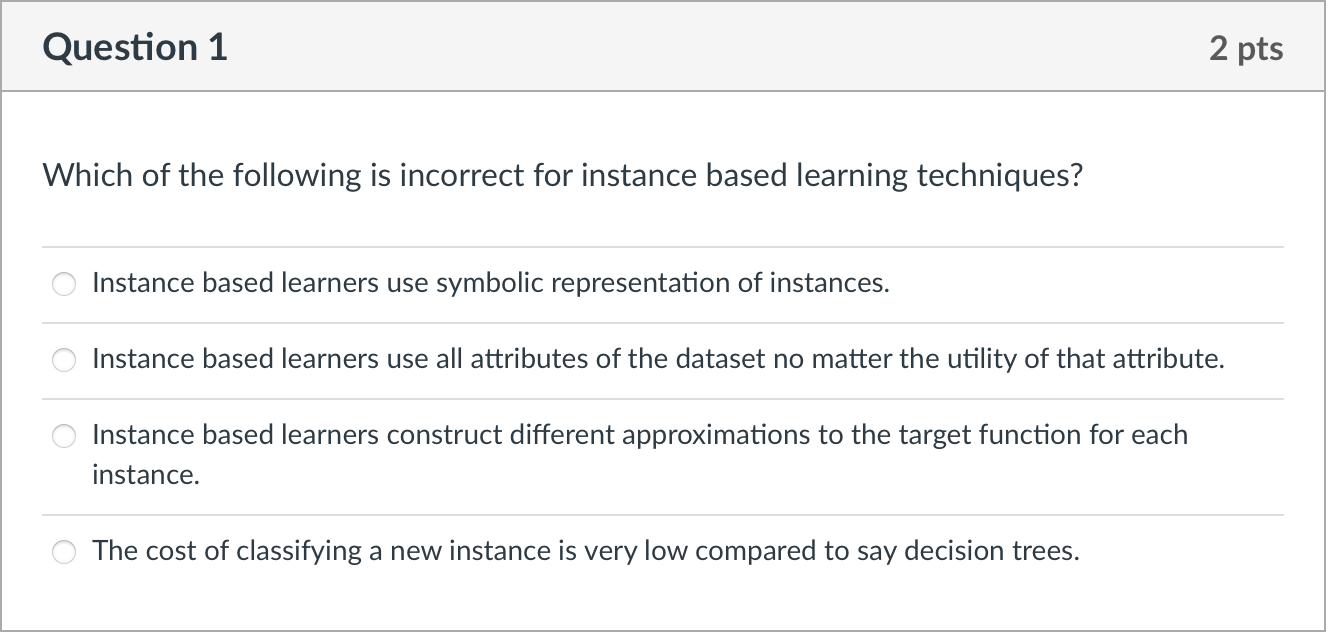Select the answer about low classification cost

tap(64, 551)
